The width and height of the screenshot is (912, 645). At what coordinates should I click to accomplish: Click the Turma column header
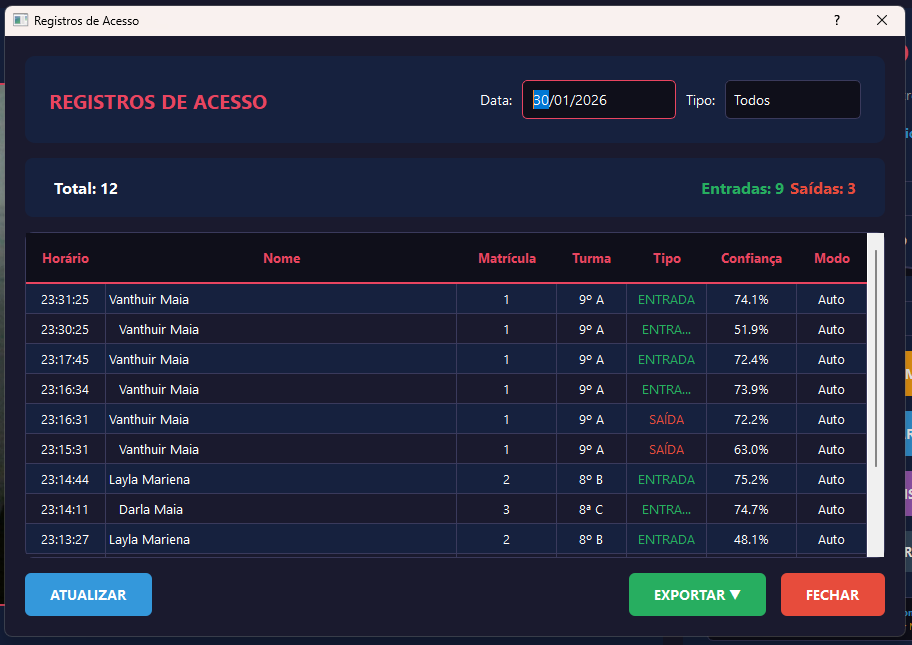(591, 258)
